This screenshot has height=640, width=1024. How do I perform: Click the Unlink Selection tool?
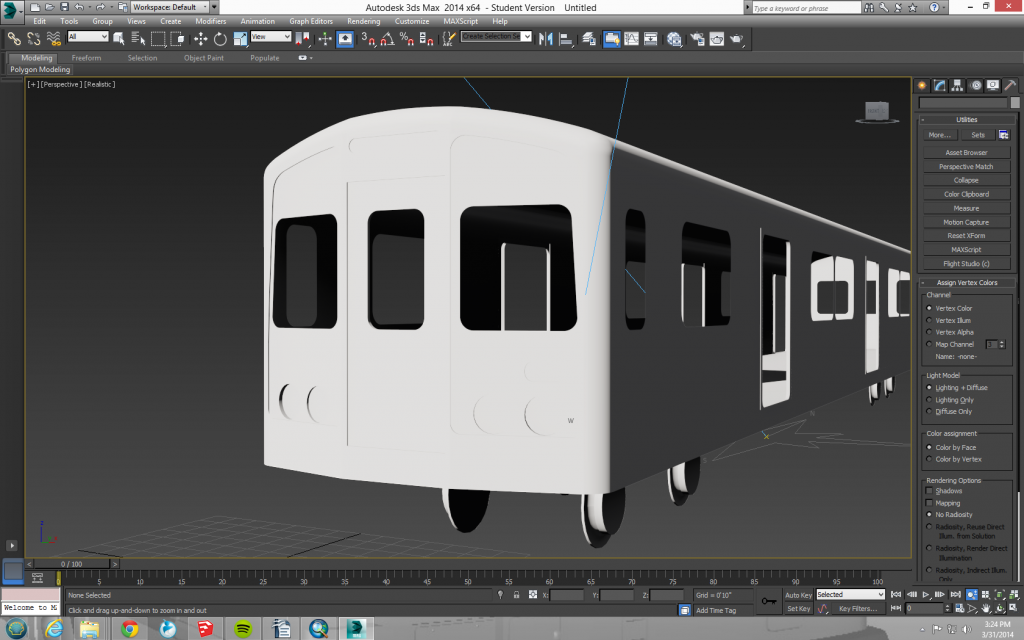(34, 39)
